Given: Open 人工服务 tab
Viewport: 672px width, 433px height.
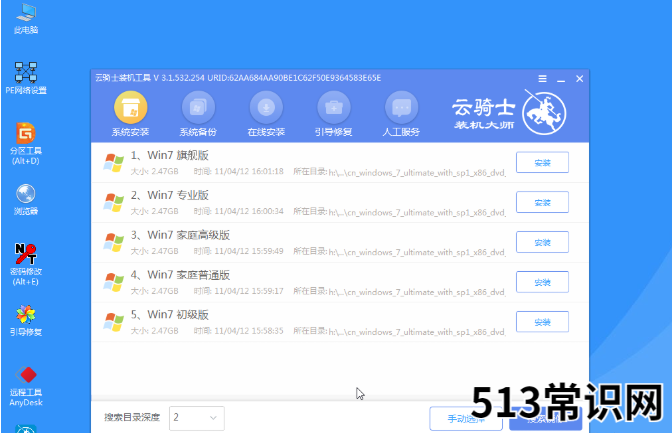Looking at the screenshot, I should [x=401, y=114].
